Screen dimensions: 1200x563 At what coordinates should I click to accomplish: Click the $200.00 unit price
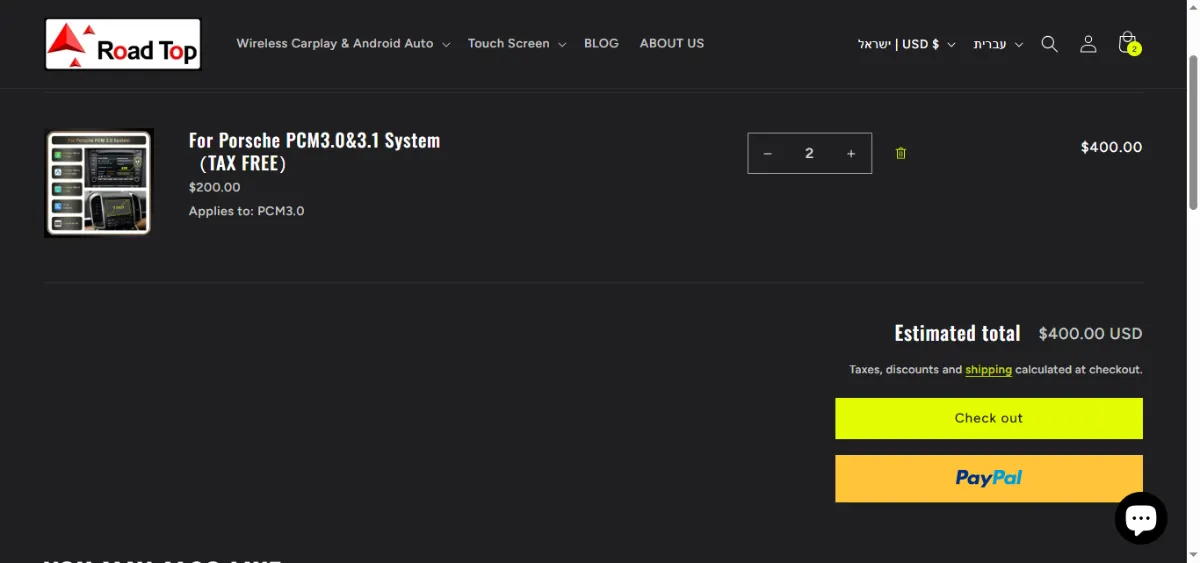(x=215, y=187)
